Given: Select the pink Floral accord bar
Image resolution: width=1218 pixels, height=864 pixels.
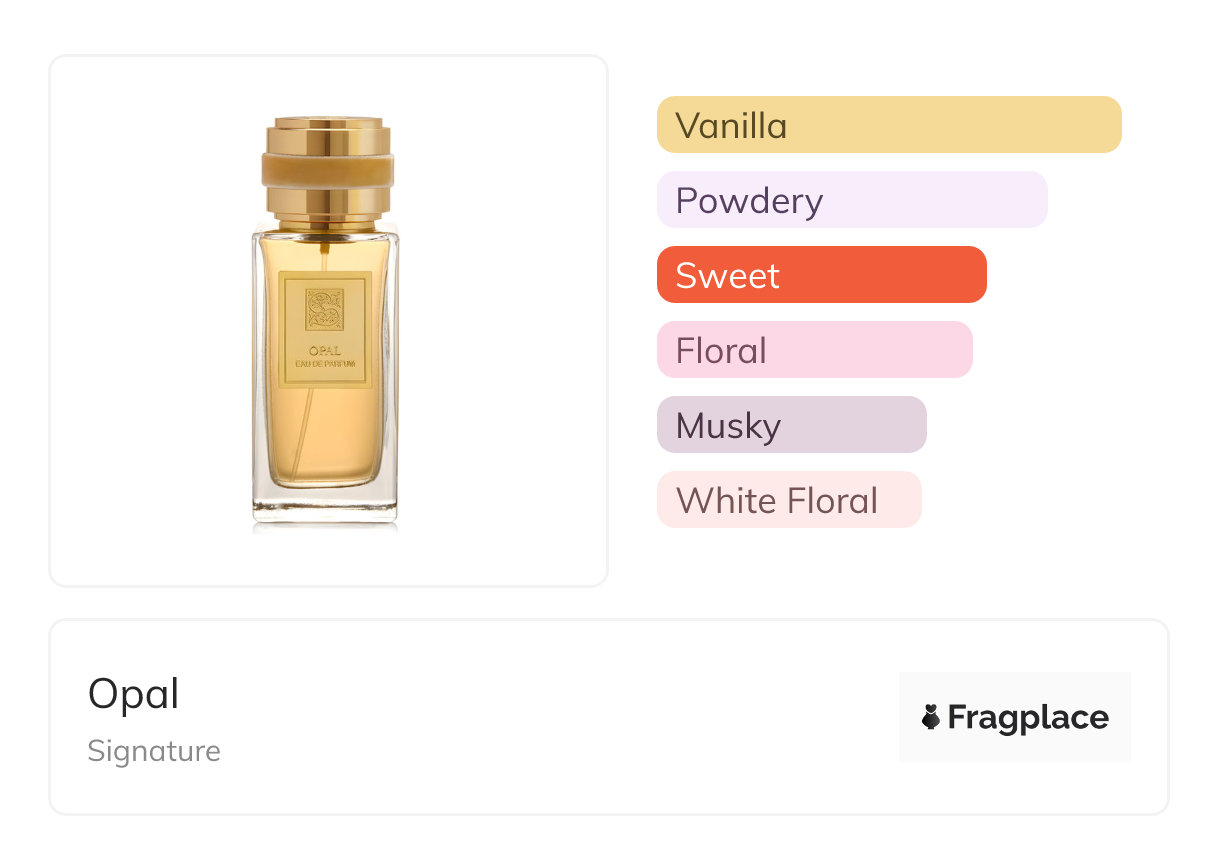Looking at the screenshot, I should click(814, 350).
